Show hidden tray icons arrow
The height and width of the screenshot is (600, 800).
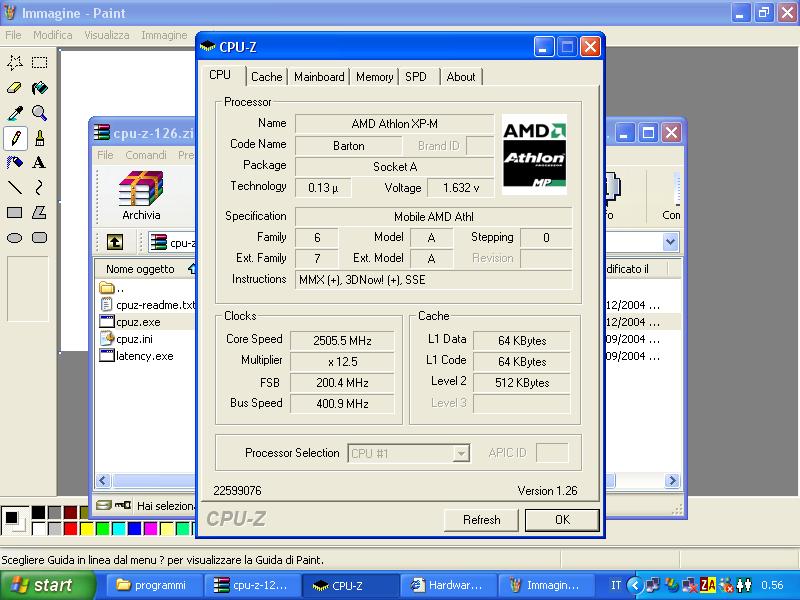click(635, 585)
